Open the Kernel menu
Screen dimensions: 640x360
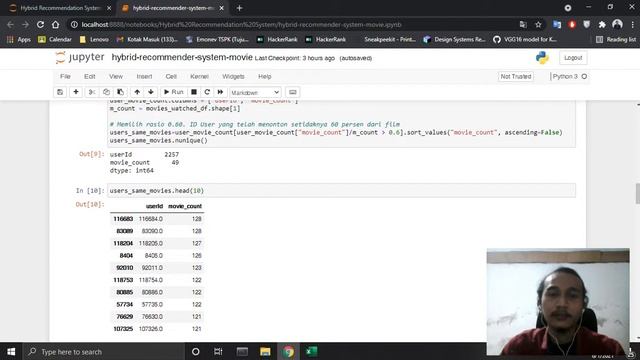pyautogui.click(x=199, y=76)
